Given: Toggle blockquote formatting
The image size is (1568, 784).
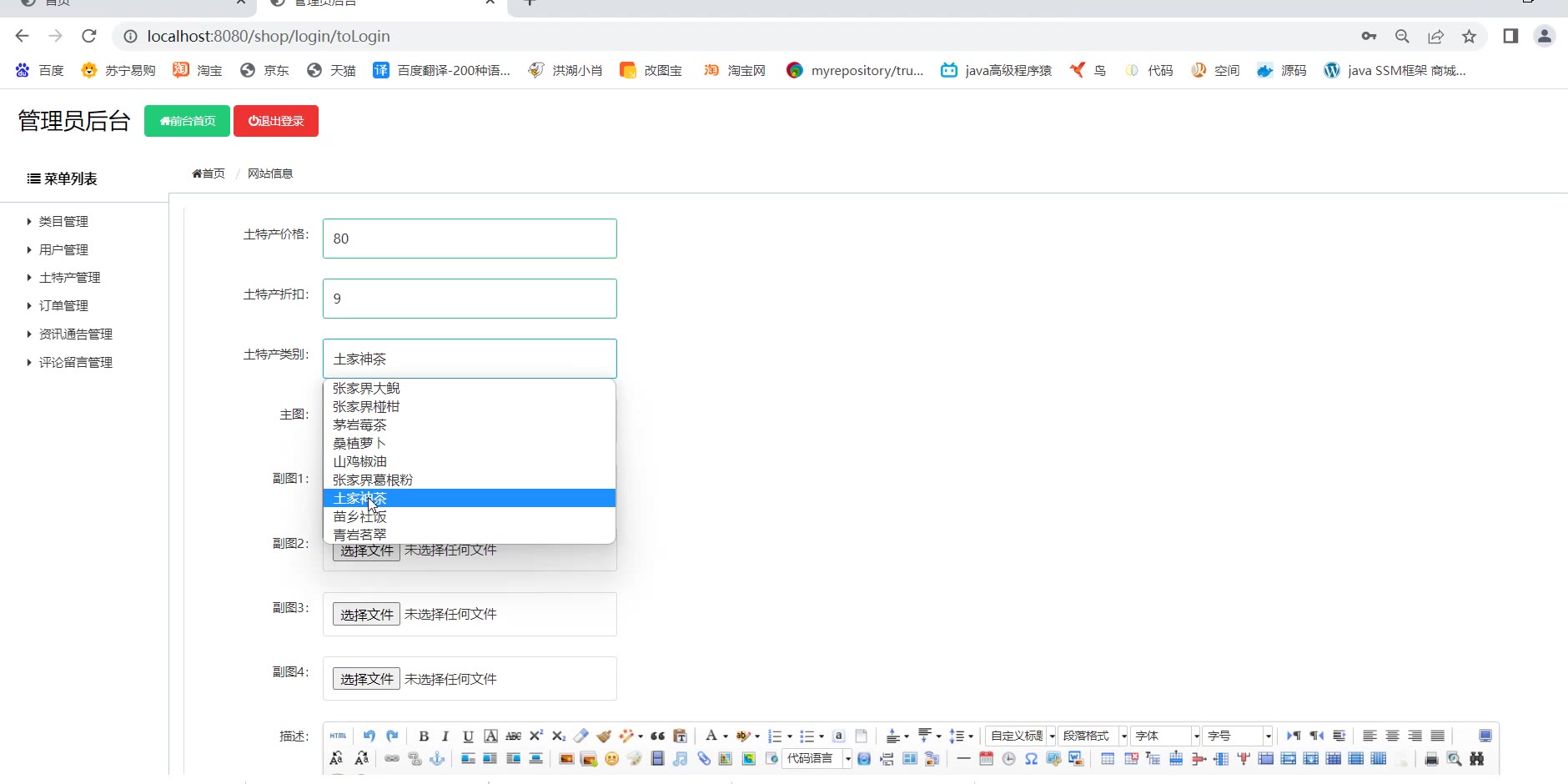Looking at the screenshot, I should (658, 736).
